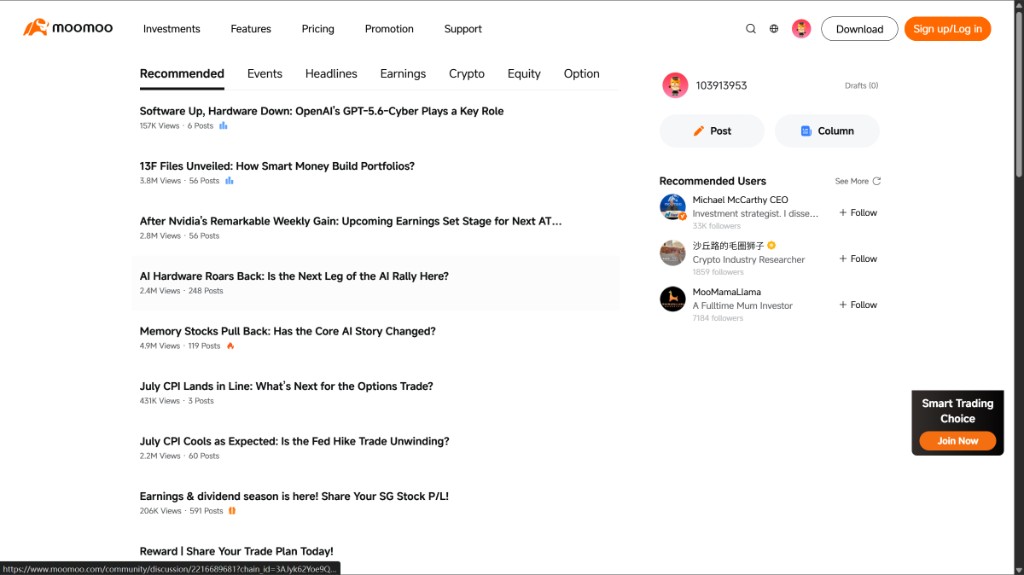Open AI Hardware Roars Back topic

click(294, 276)
